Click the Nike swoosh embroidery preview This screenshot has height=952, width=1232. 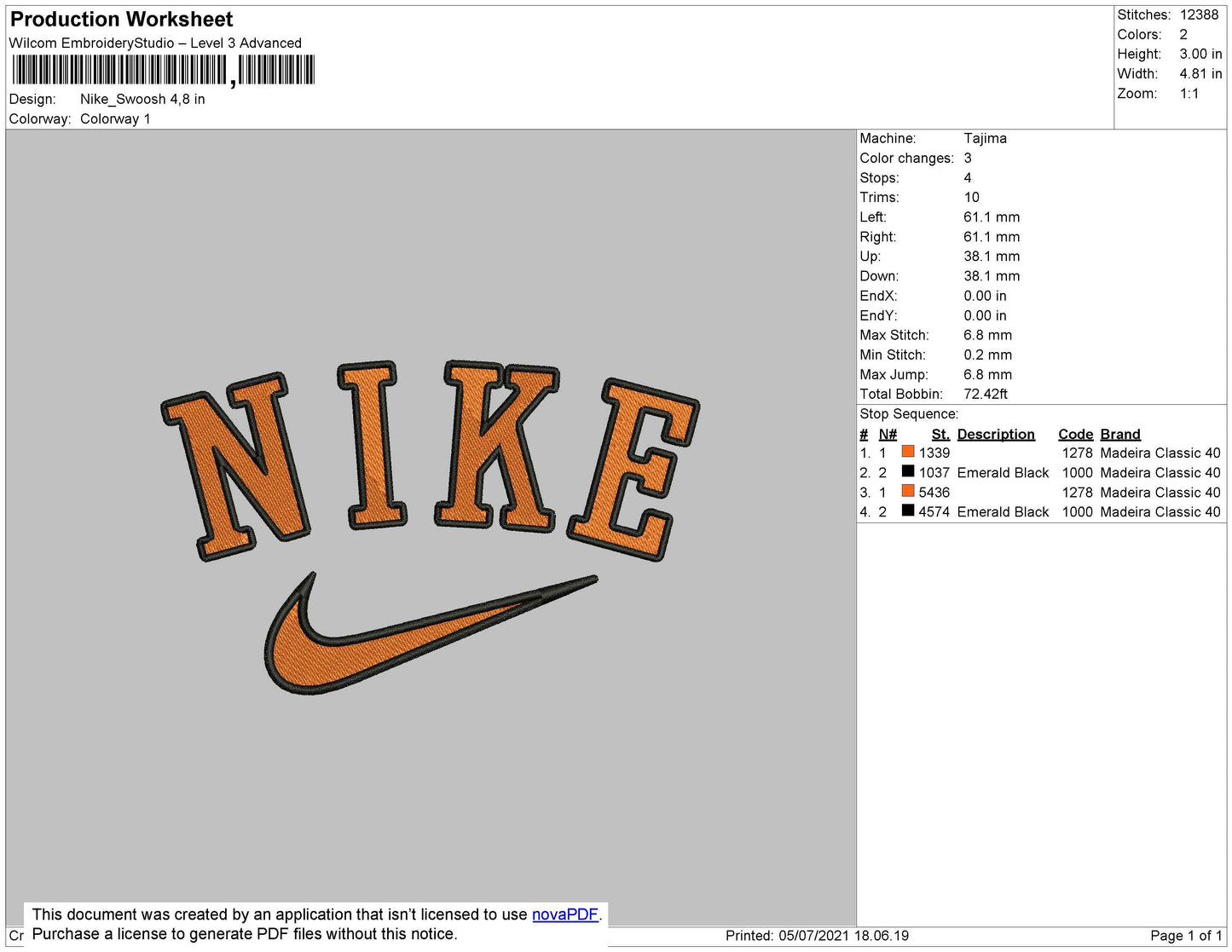431,632
